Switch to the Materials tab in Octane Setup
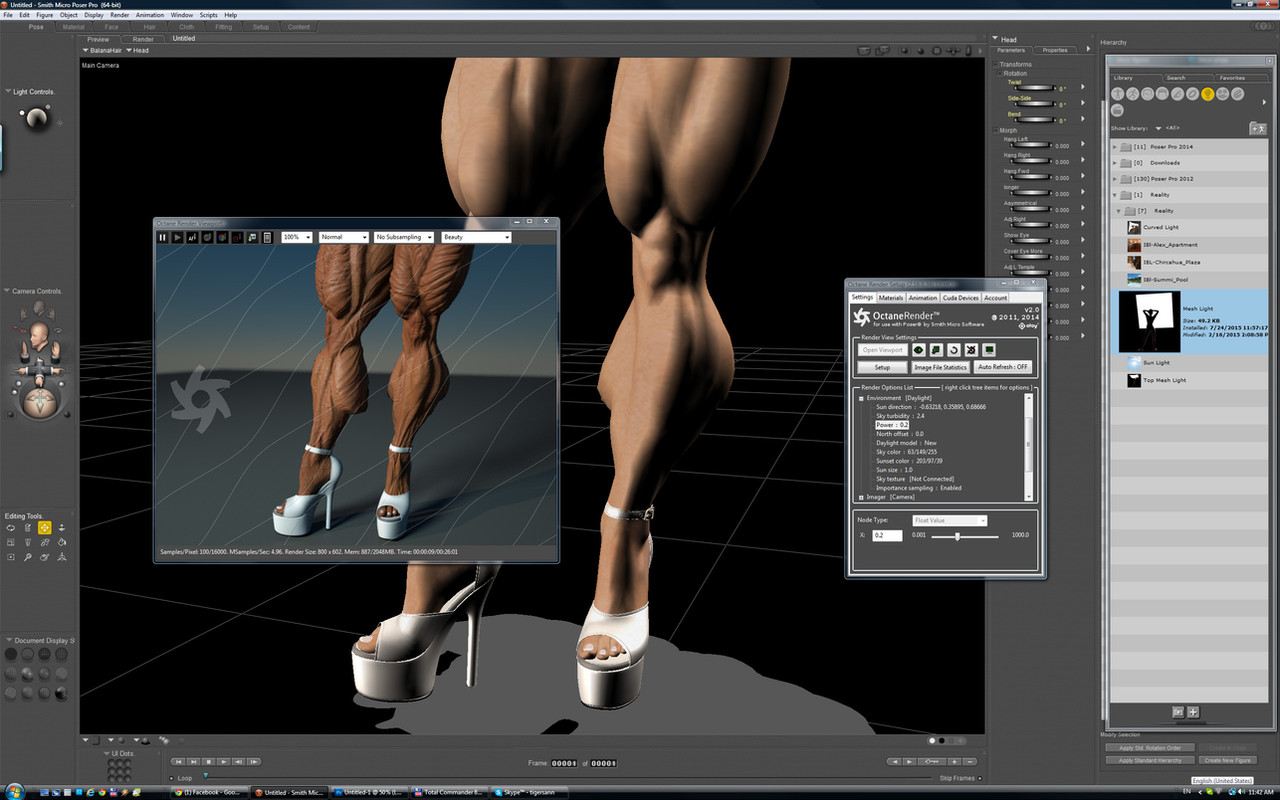The height and width of the screenshot is (800, 1280). coord(891,297)
